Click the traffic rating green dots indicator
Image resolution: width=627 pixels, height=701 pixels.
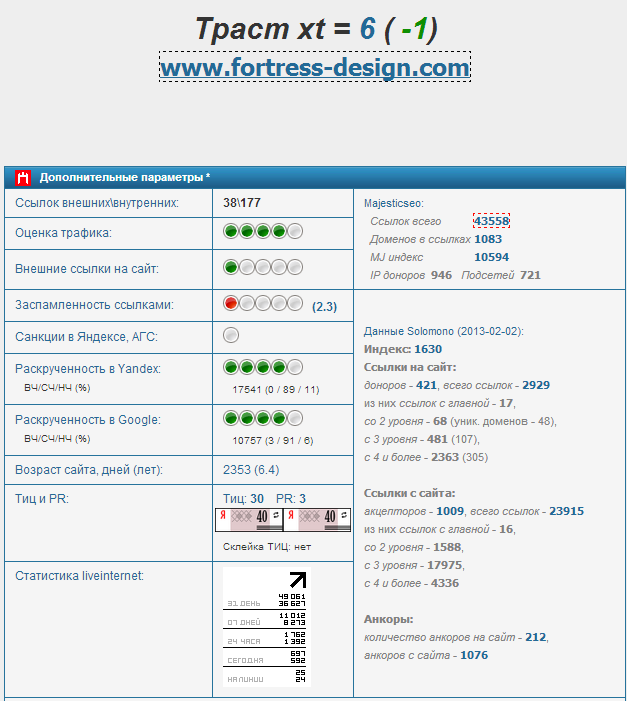[x=263, y=232]
